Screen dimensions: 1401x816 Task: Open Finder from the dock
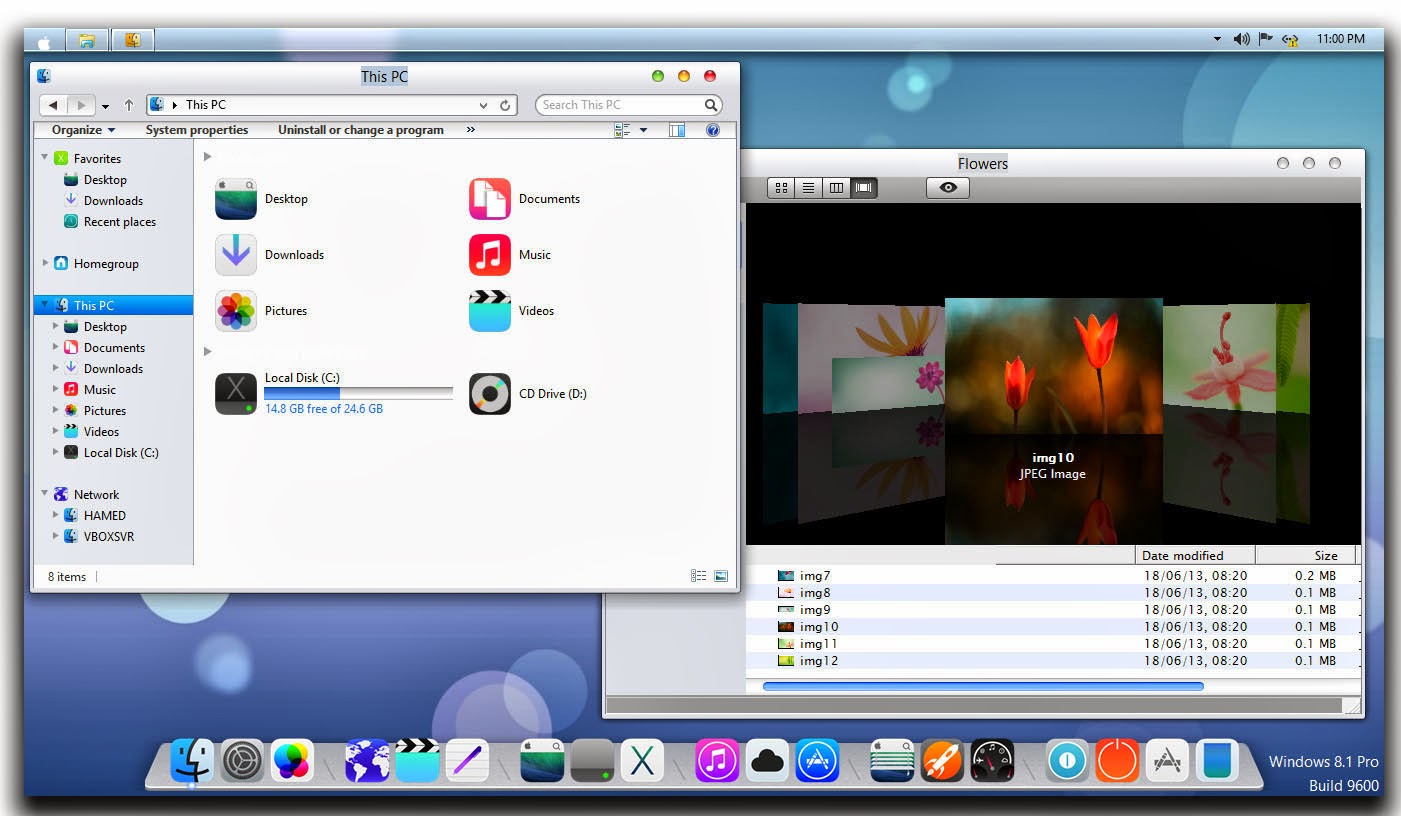[192, 762]
